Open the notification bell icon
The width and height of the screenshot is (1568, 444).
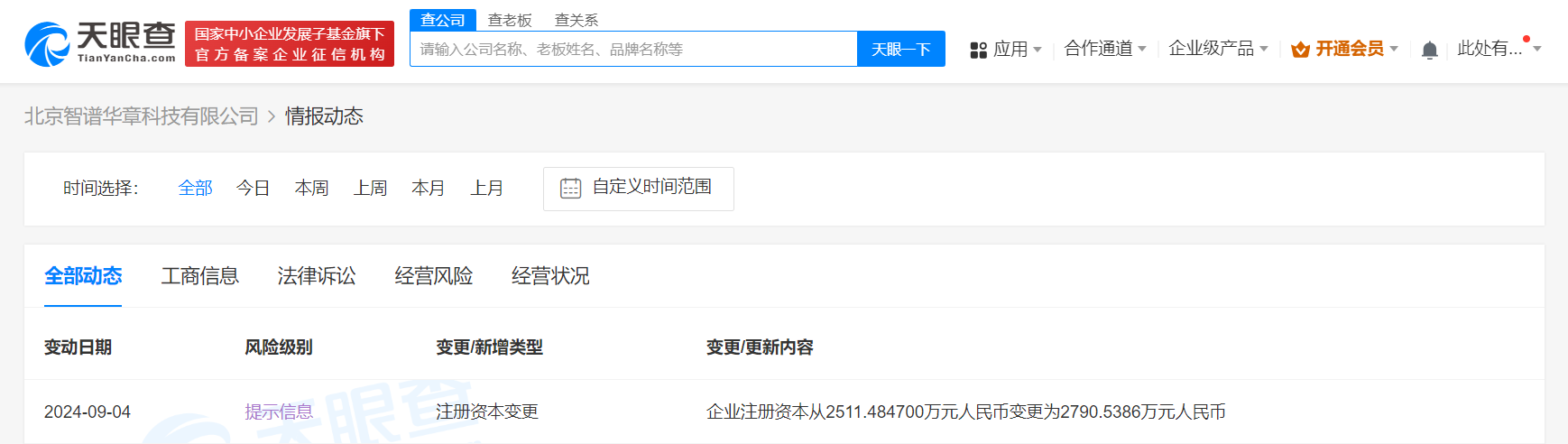(x=1429, y=50)
